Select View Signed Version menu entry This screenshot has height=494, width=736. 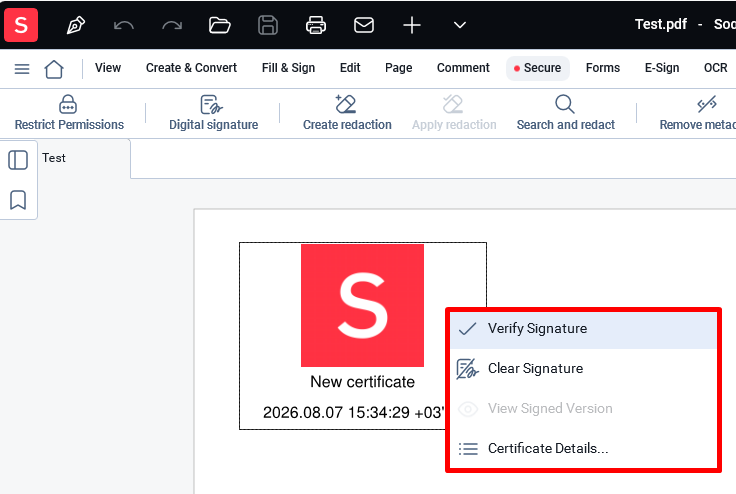point(583,409)
